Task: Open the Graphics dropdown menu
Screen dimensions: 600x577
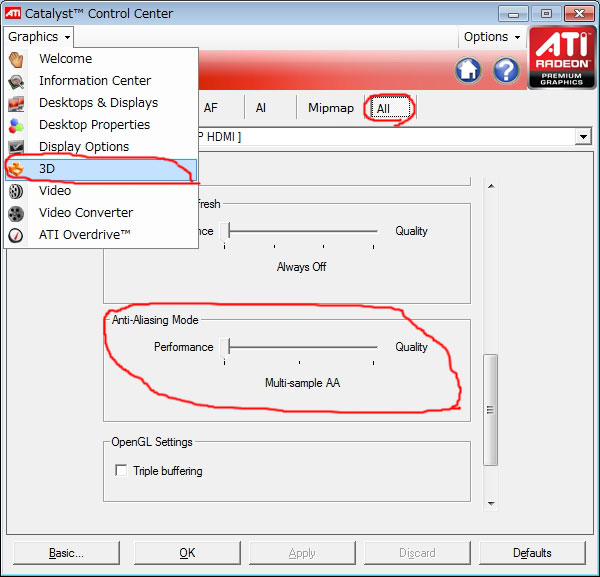Action: (x=39, y=37)
